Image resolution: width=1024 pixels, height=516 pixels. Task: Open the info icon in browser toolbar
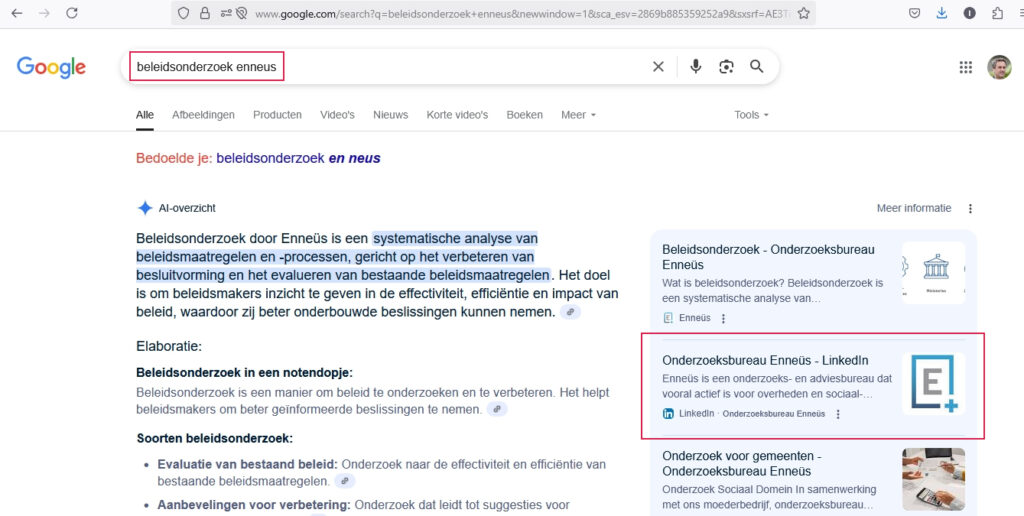[x=969, y=13]
